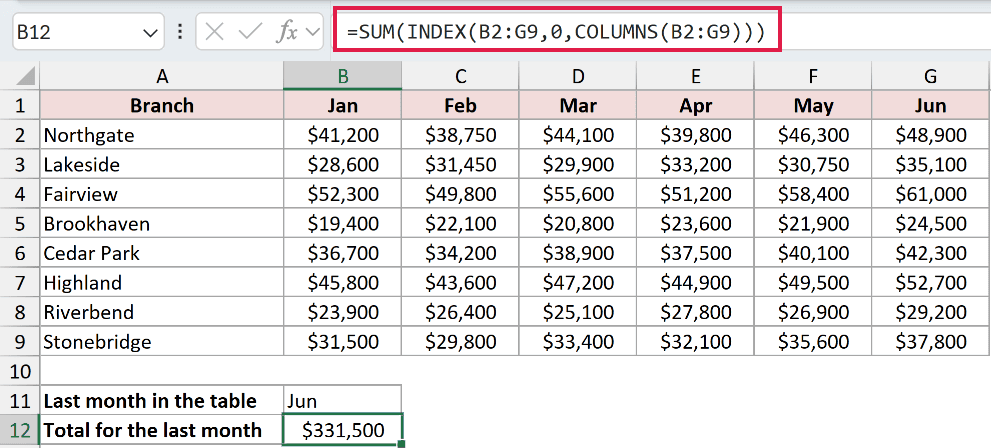991x448 pixels.
Task: Select row 12 header
Action: [x=20, y=430]
